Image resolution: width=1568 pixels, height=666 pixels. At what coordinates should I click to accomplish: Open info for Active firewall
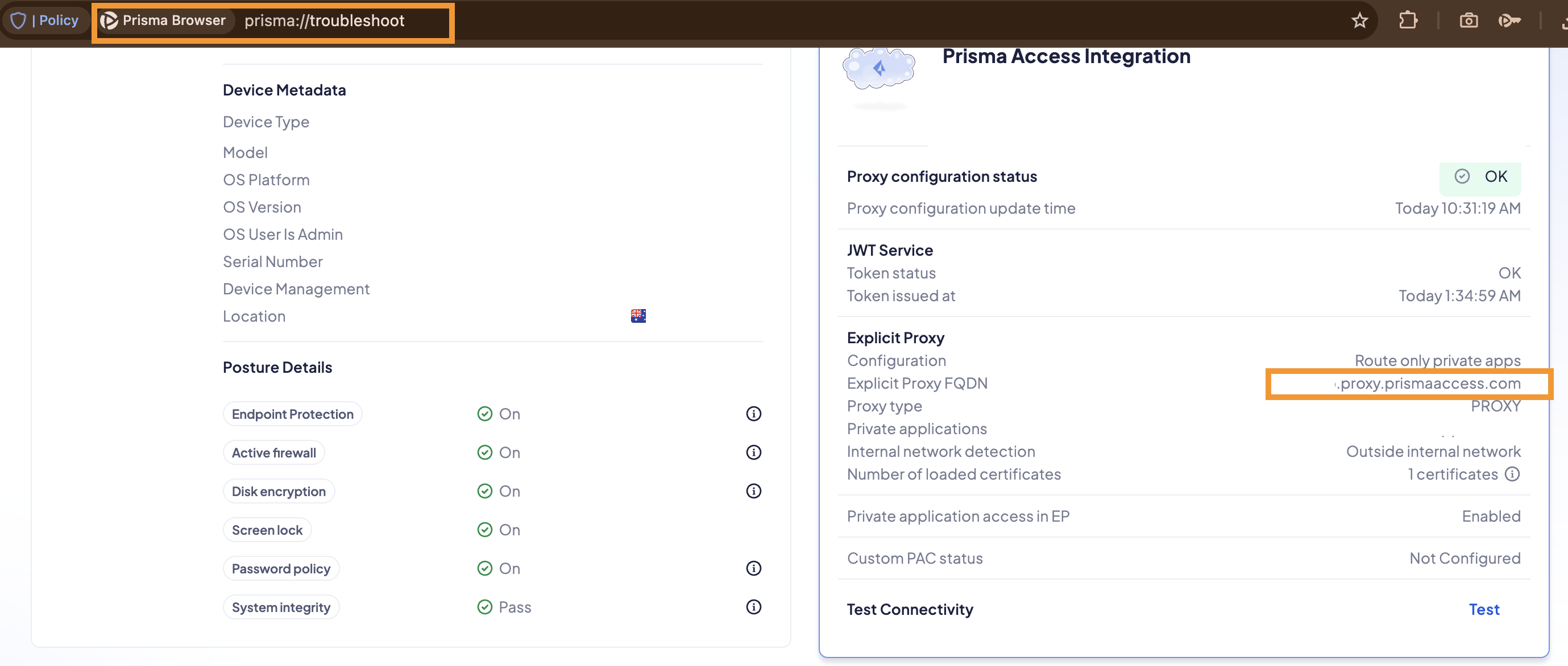[753, 452]
